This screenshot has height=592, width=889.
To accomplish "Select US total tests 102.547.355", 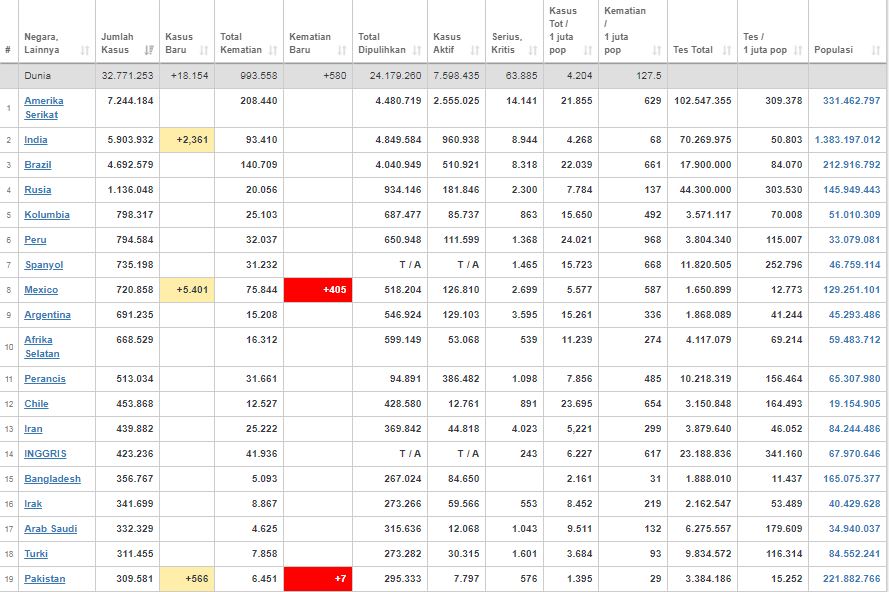I will click(x=702, y=100).
